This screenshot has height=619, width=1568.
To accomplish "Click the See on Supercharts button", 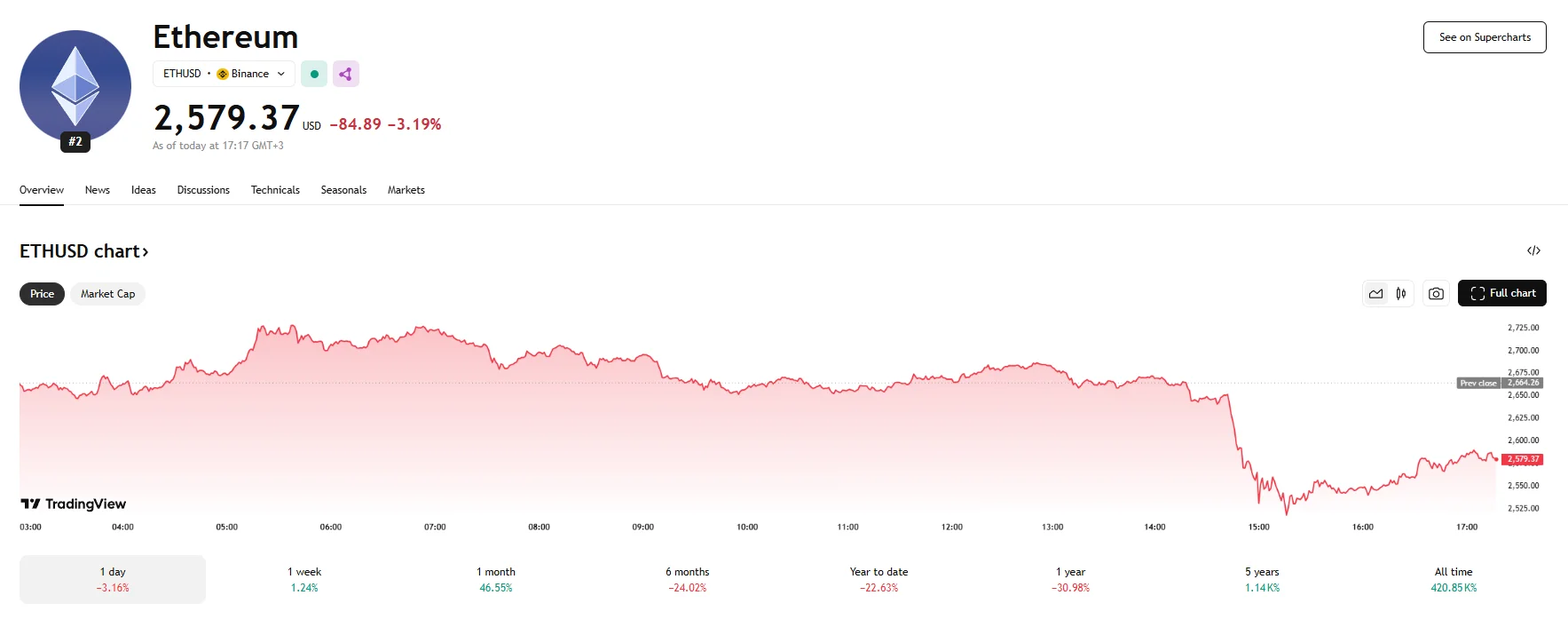I will point(1485,37).
